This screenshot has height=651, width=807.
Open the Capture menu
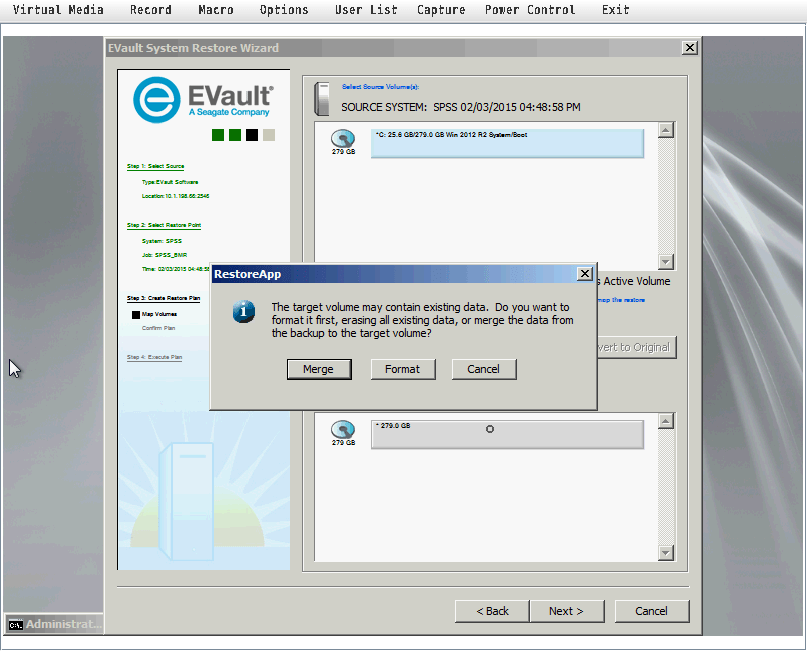441,10
